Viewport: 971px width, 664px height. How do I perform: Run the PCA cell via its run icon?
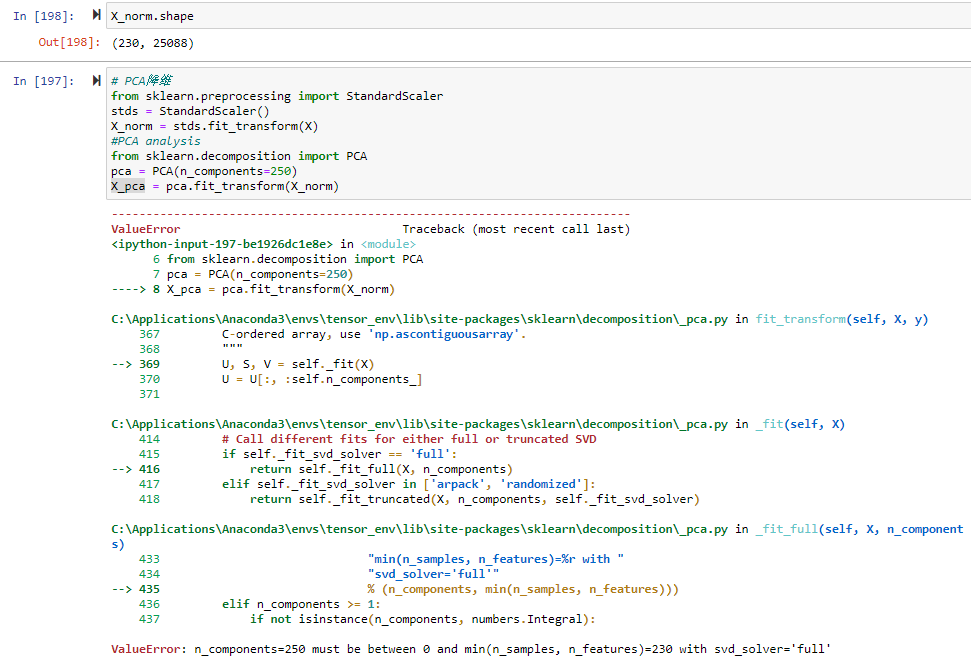tap(96, 80)
